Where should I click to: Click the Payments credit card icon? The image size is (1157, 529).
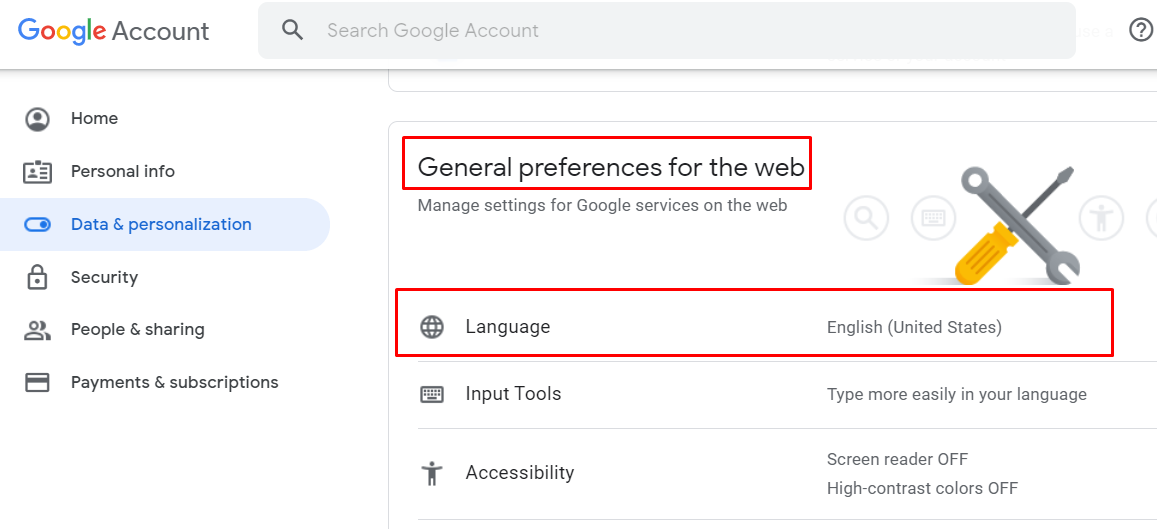point(37,382)
